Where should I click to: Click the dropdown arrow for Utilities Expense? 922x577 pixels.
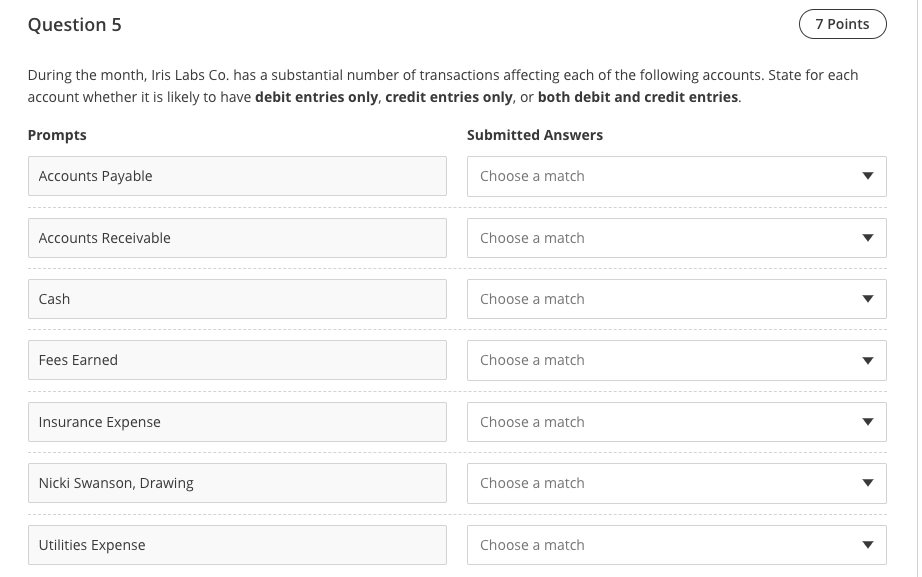[x=867, y=545]
